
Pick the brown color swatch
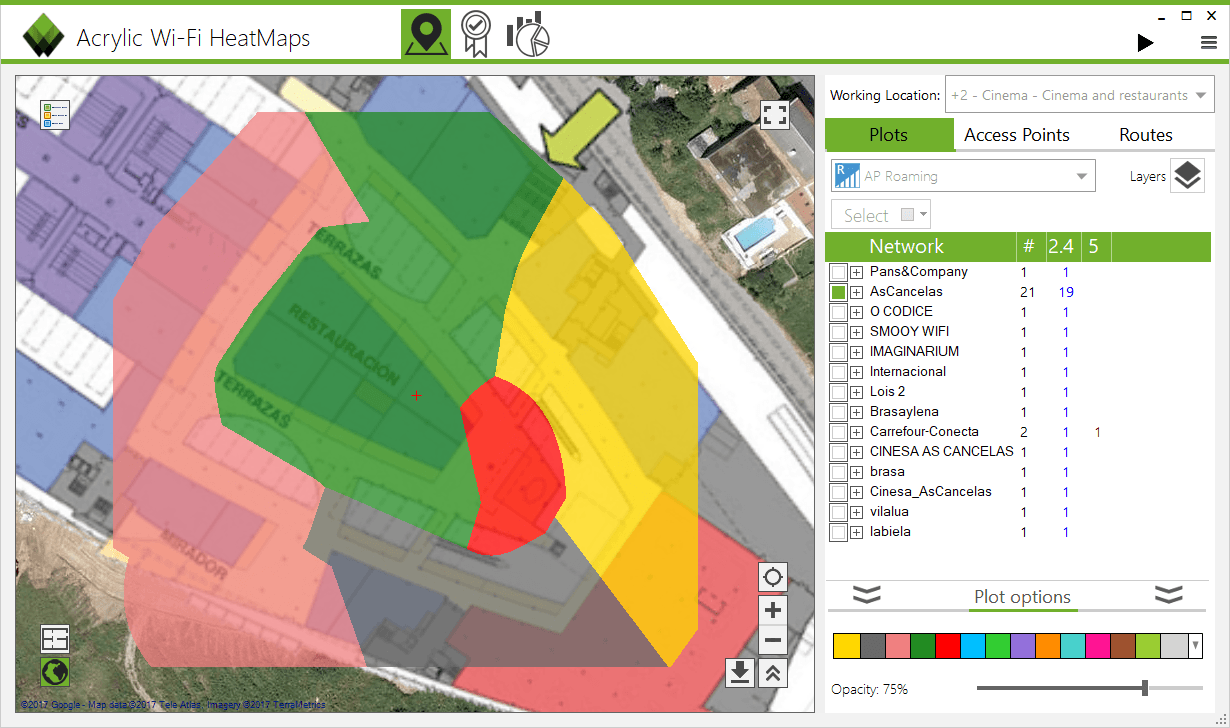1123,646
